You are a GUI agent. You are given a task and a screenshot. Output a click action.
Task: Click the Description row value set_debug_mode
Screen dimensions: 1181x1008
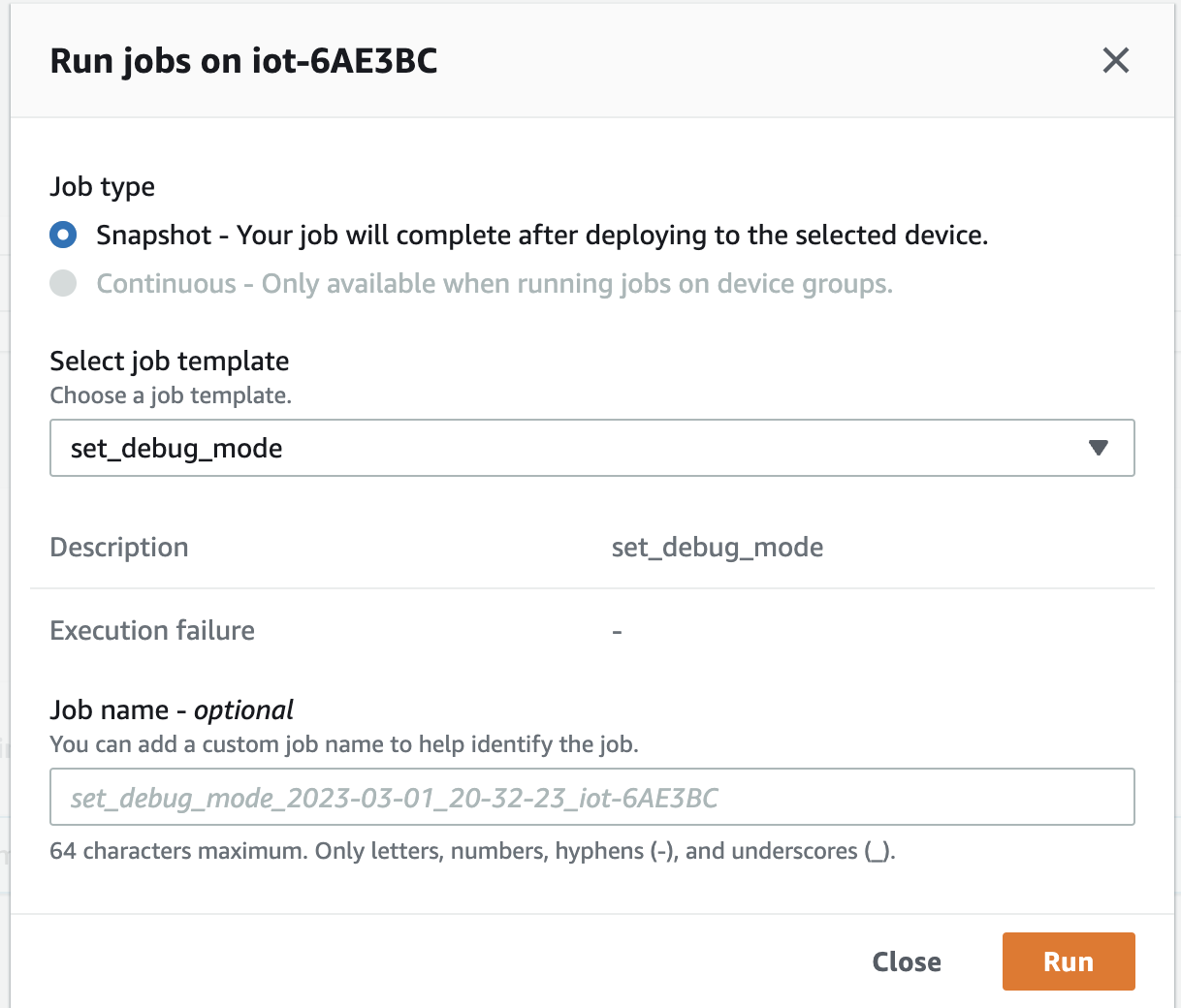(x=717, y=547)
